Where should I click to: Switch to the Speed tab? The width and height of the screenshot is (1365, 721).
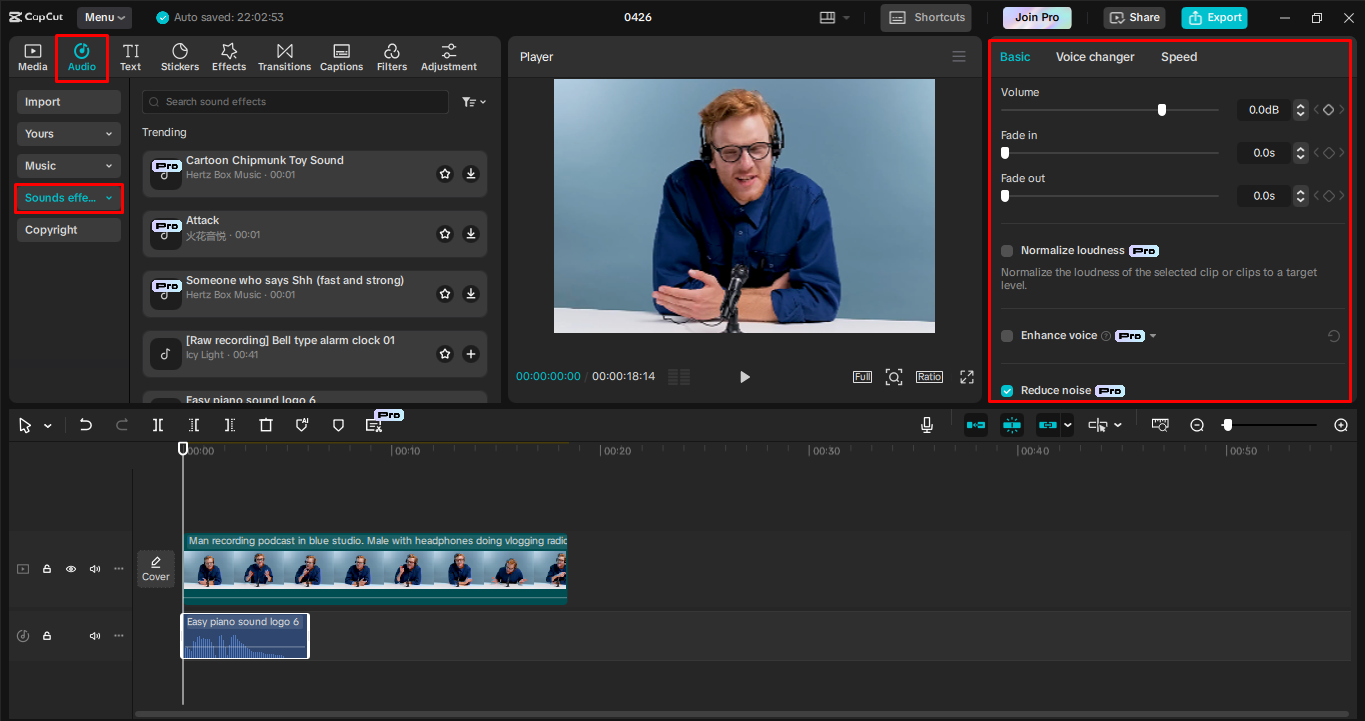pyautogui.click(x=1179, y=57)
